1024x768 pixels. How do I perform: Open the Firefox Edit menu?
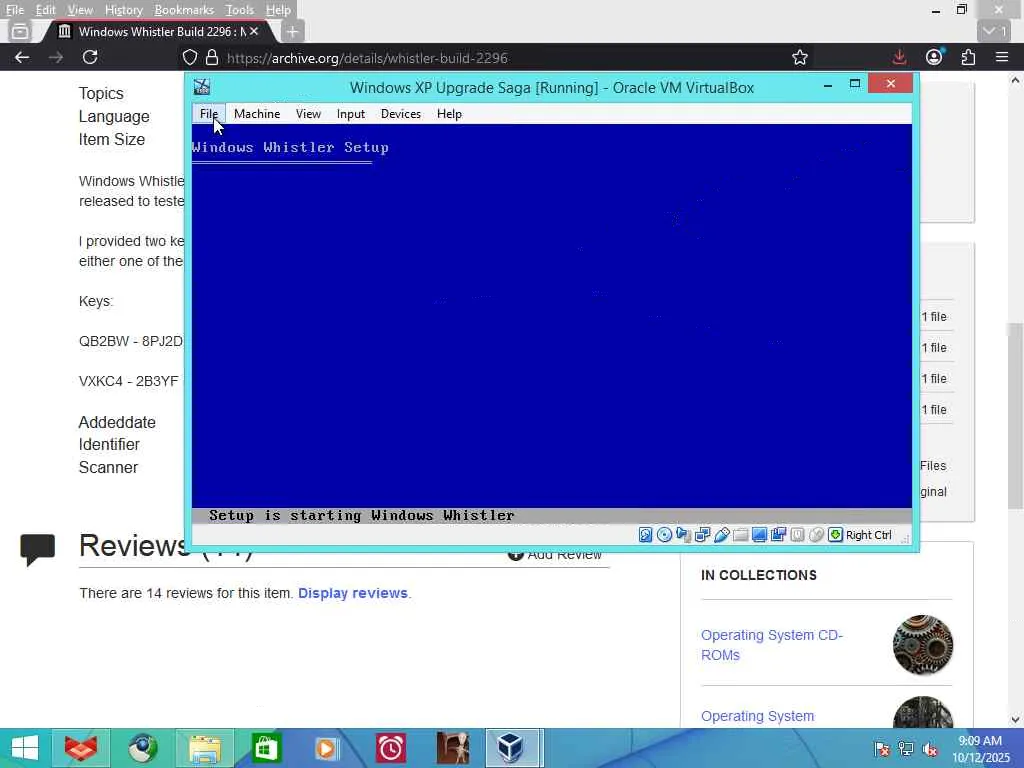coord(45,10)
